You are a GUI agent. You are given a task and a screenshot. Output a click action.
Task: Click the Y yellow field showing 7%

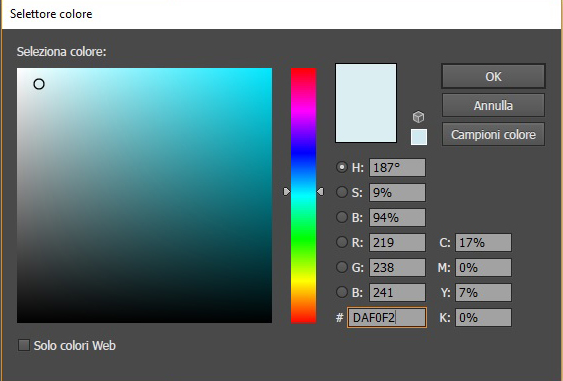pos(483,292)
